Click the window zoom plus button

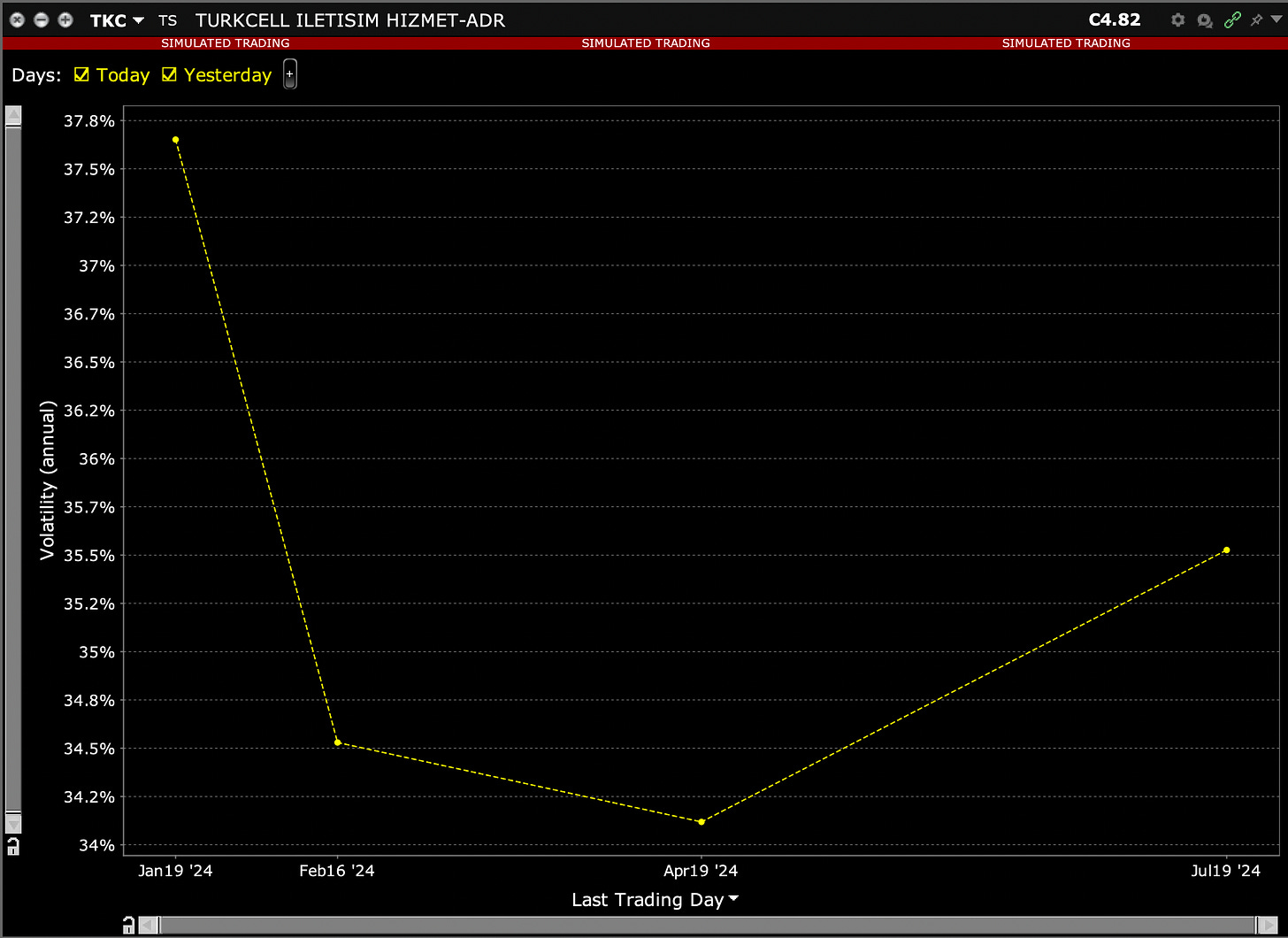[65, 19]
